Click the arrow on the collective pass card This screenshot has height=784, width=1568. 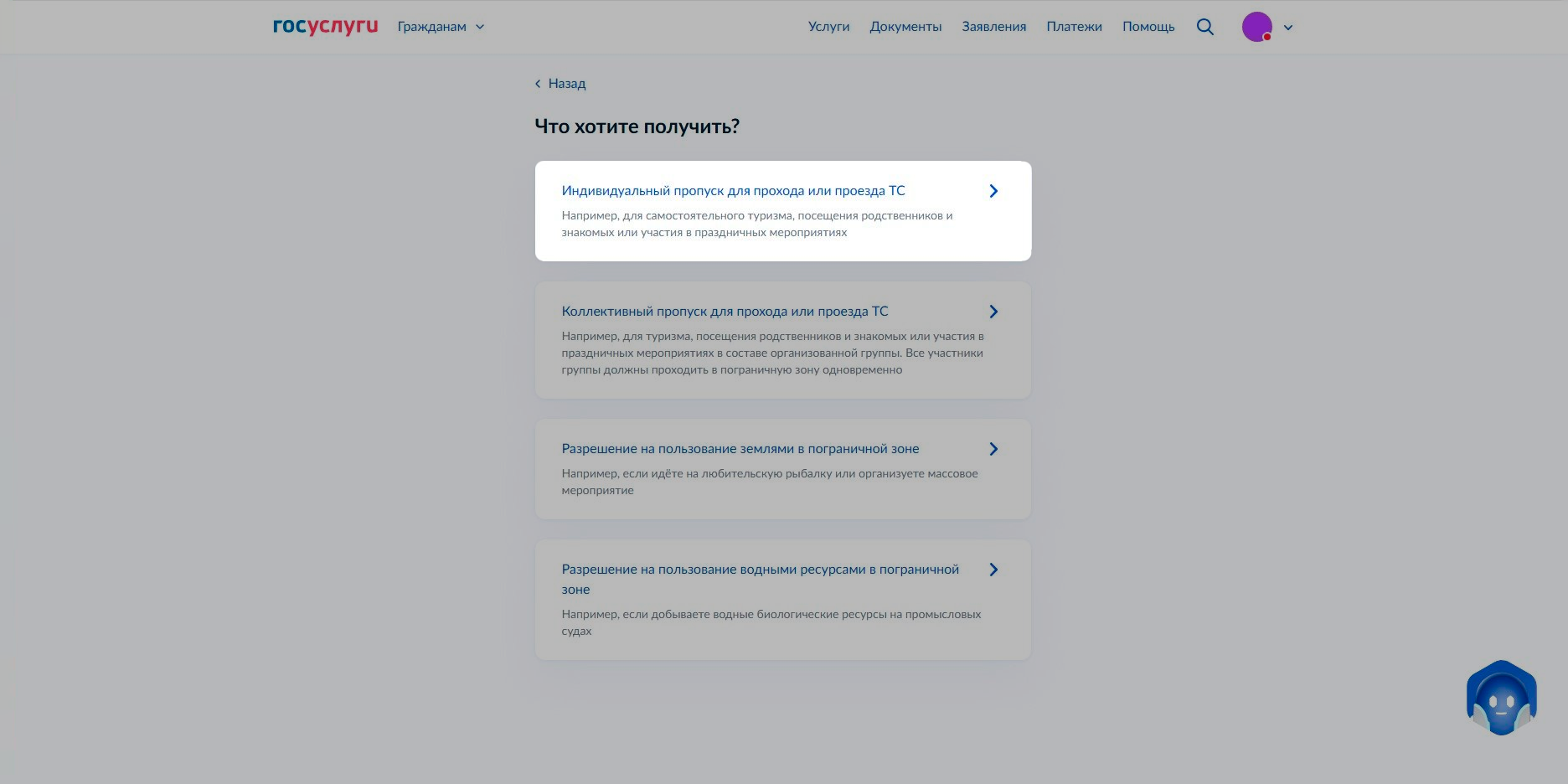pos(993,312)
